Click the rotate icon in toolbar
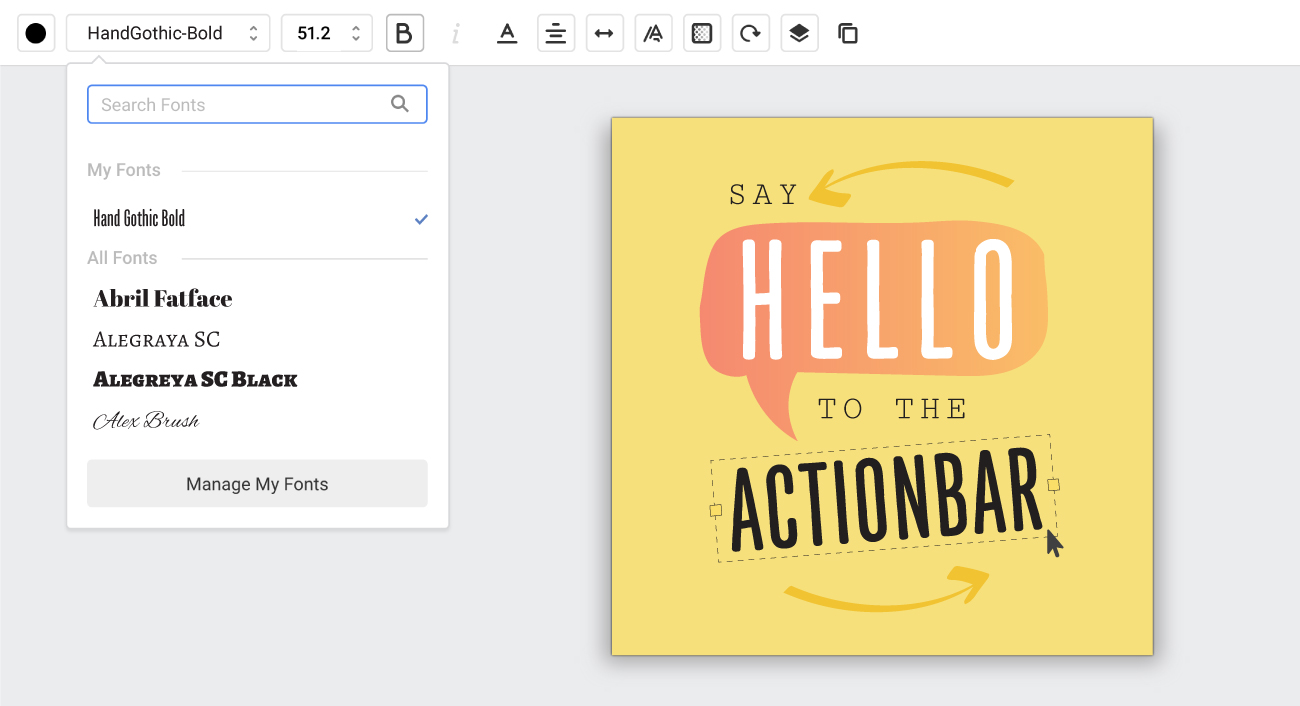 pyautogui.click(x=750, y=34)
